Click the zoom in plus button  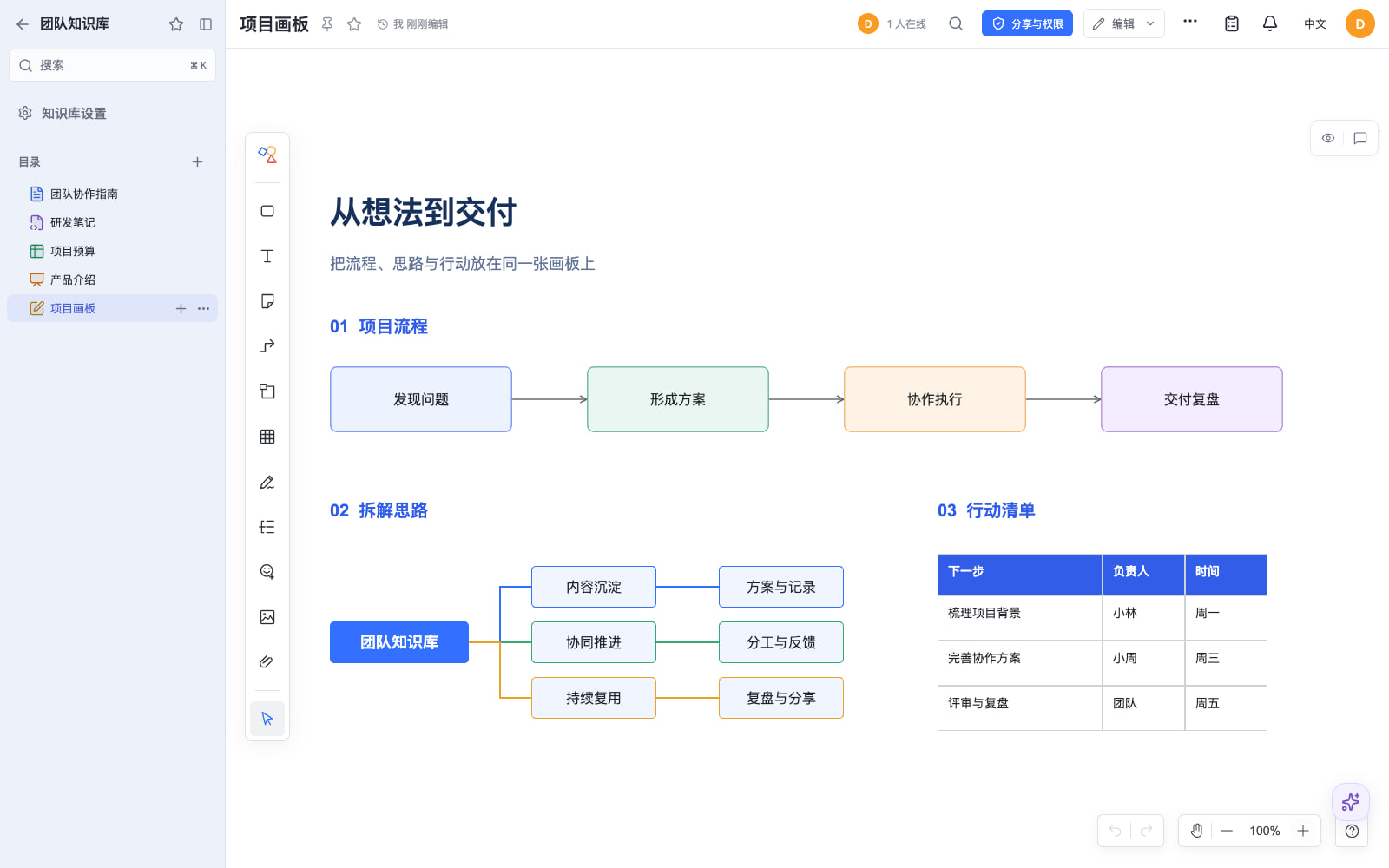[1303, 831]
